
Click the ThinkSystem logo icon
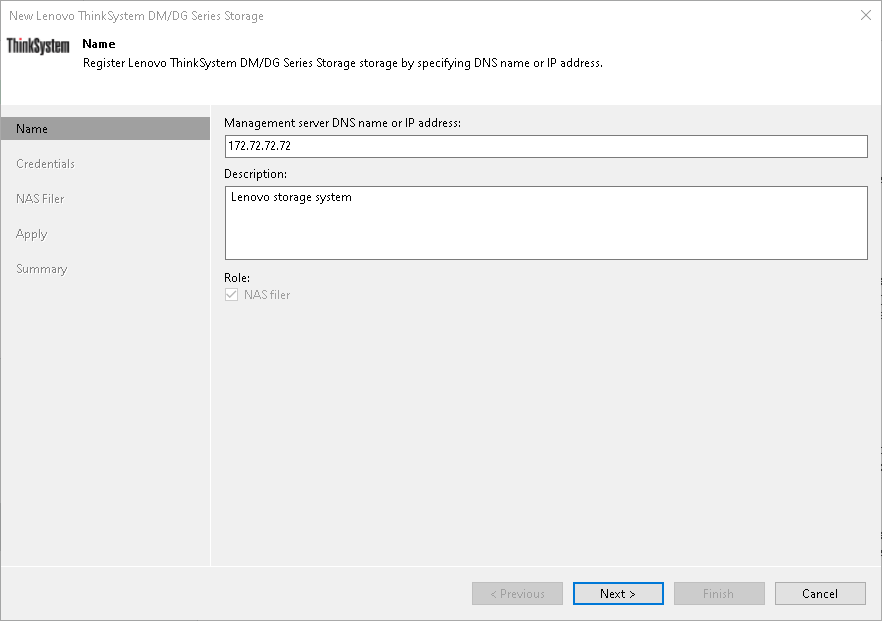[x=38, y=46]
